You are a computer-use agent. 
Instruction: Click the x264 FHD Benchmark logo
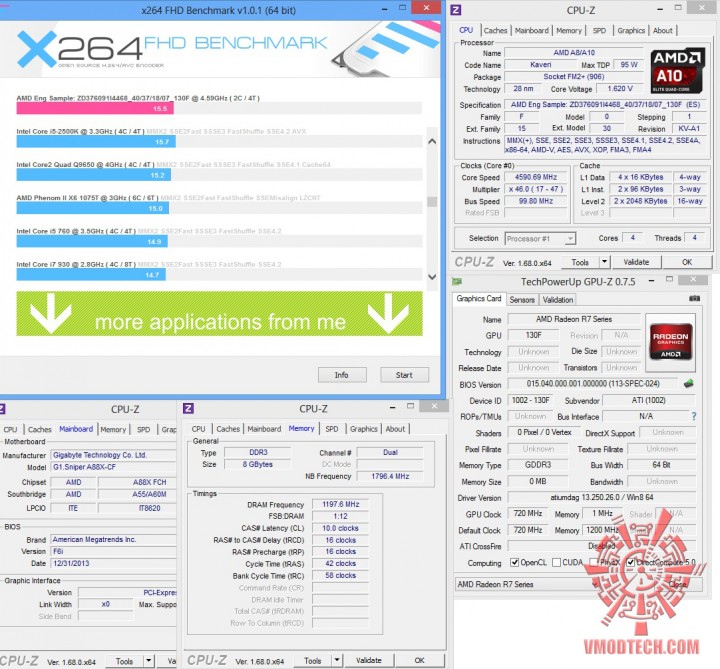click(x=172, y=49)
